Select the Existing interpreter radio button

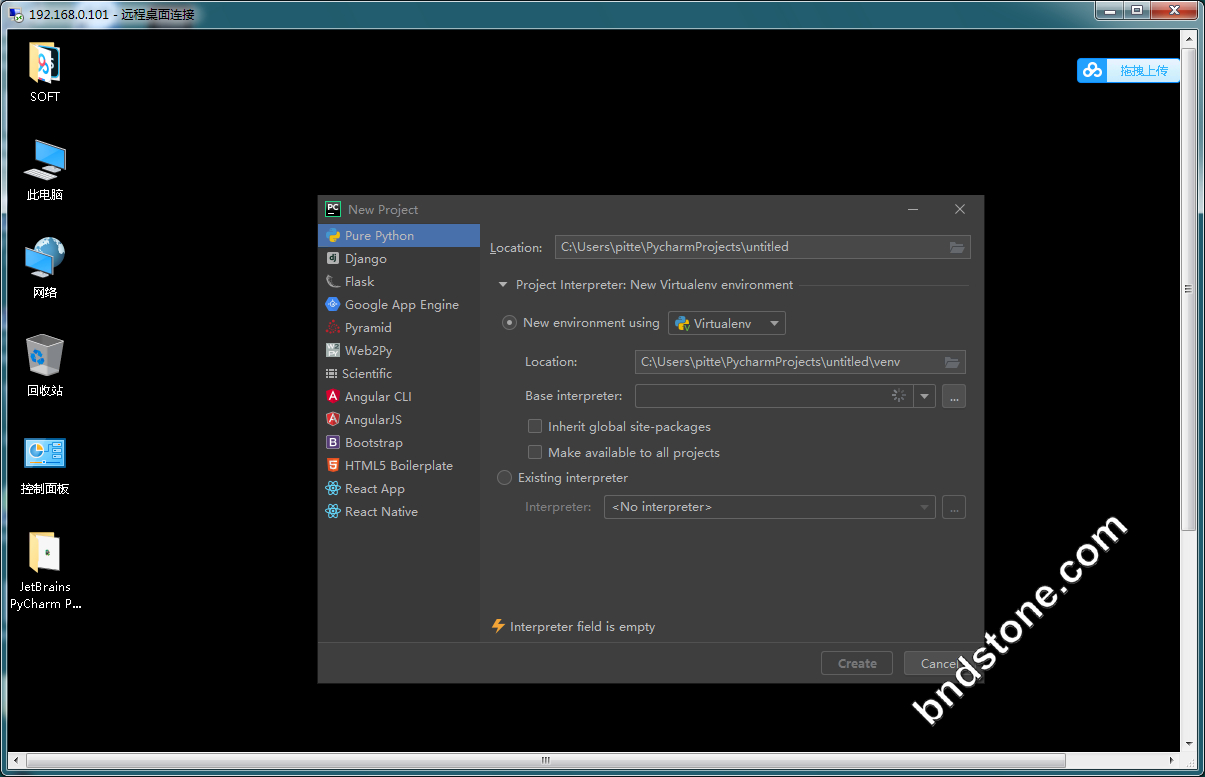click(x=505, y=478)
